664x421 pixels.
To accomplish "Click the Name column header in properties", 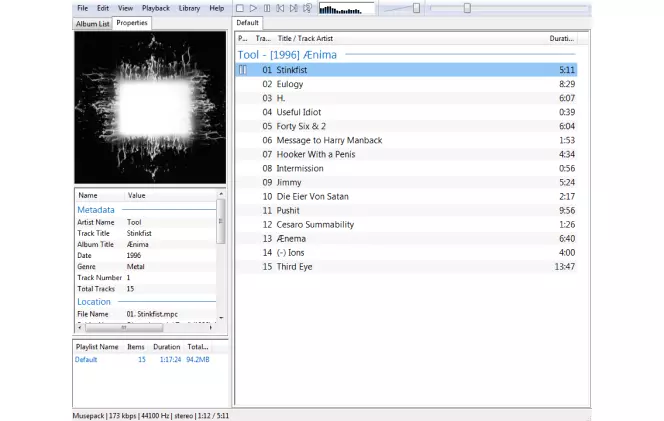I will (88, 195).
